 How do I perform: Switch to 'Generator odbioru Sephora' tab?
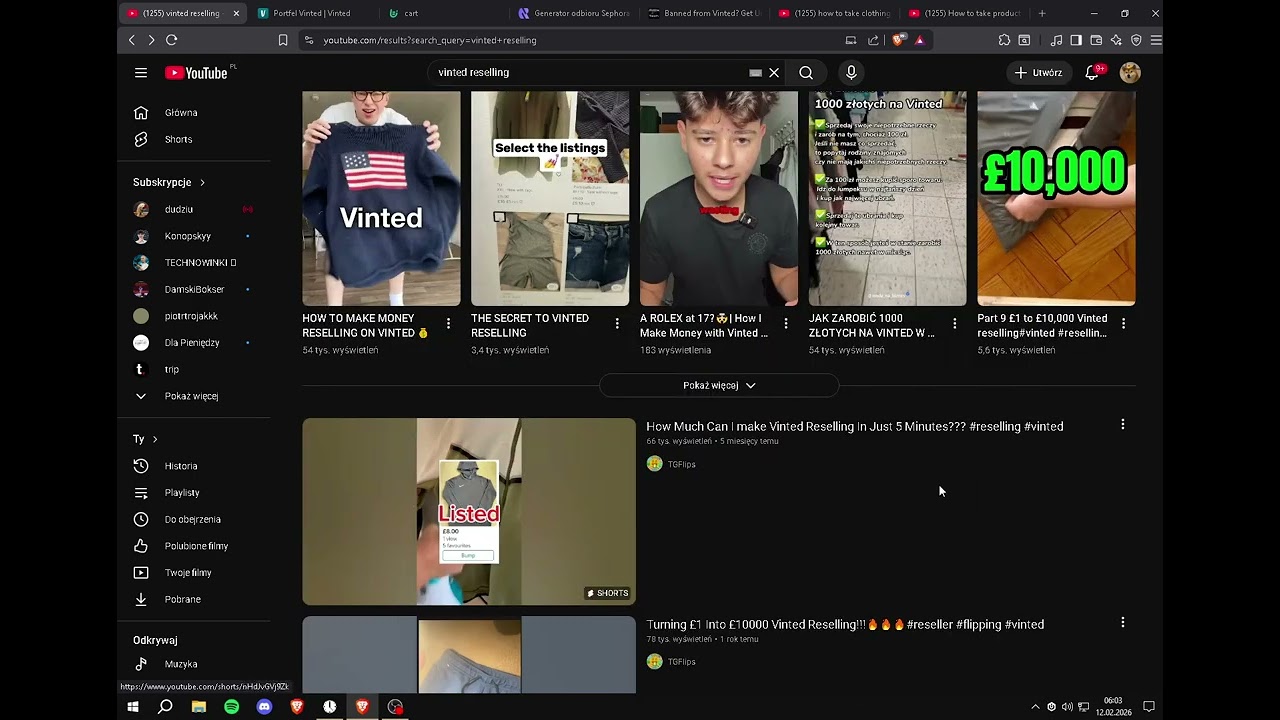pos(575,13)
